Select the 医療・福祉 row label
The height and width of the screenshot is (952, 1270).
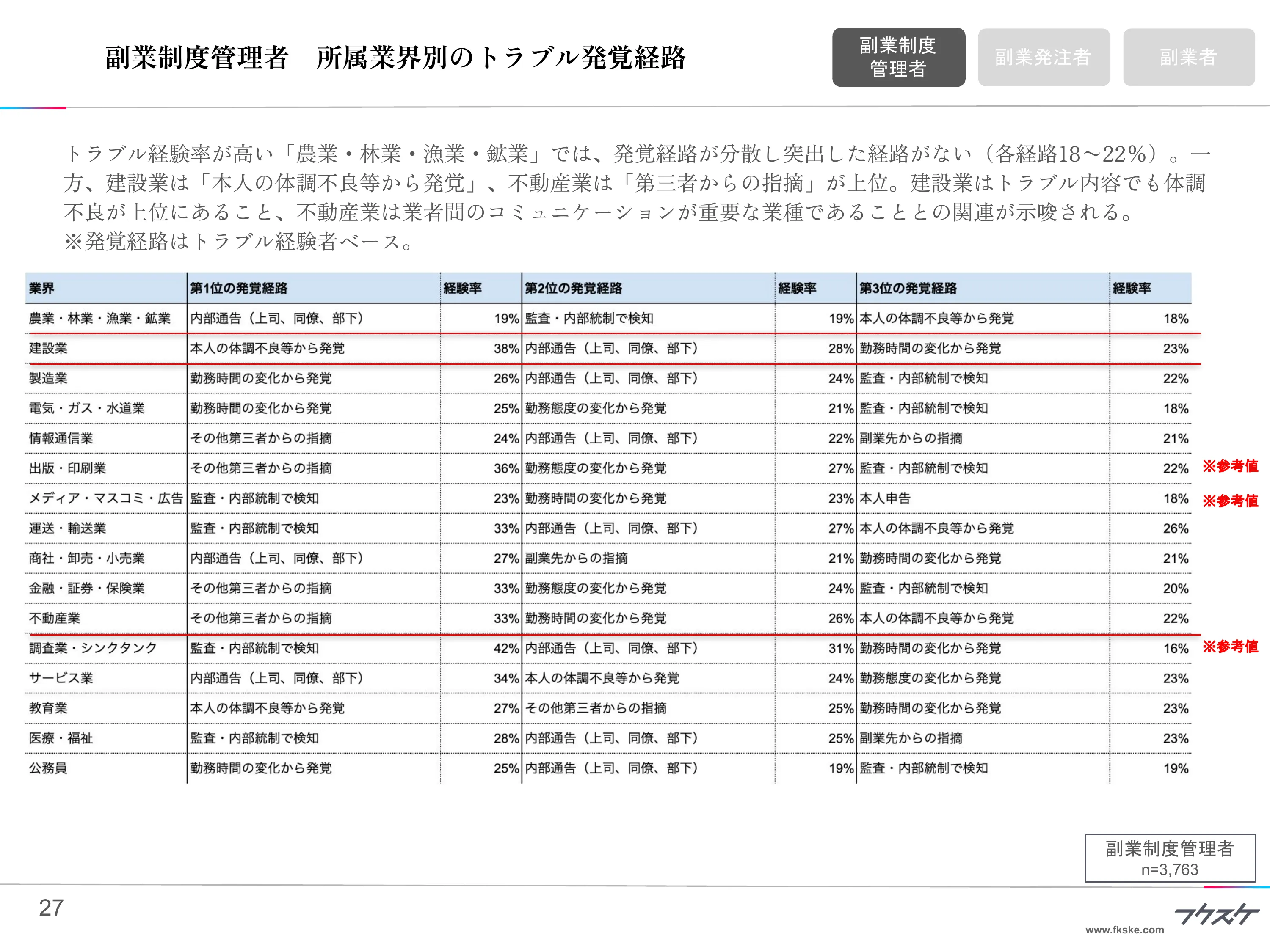[x=61, y=738]
